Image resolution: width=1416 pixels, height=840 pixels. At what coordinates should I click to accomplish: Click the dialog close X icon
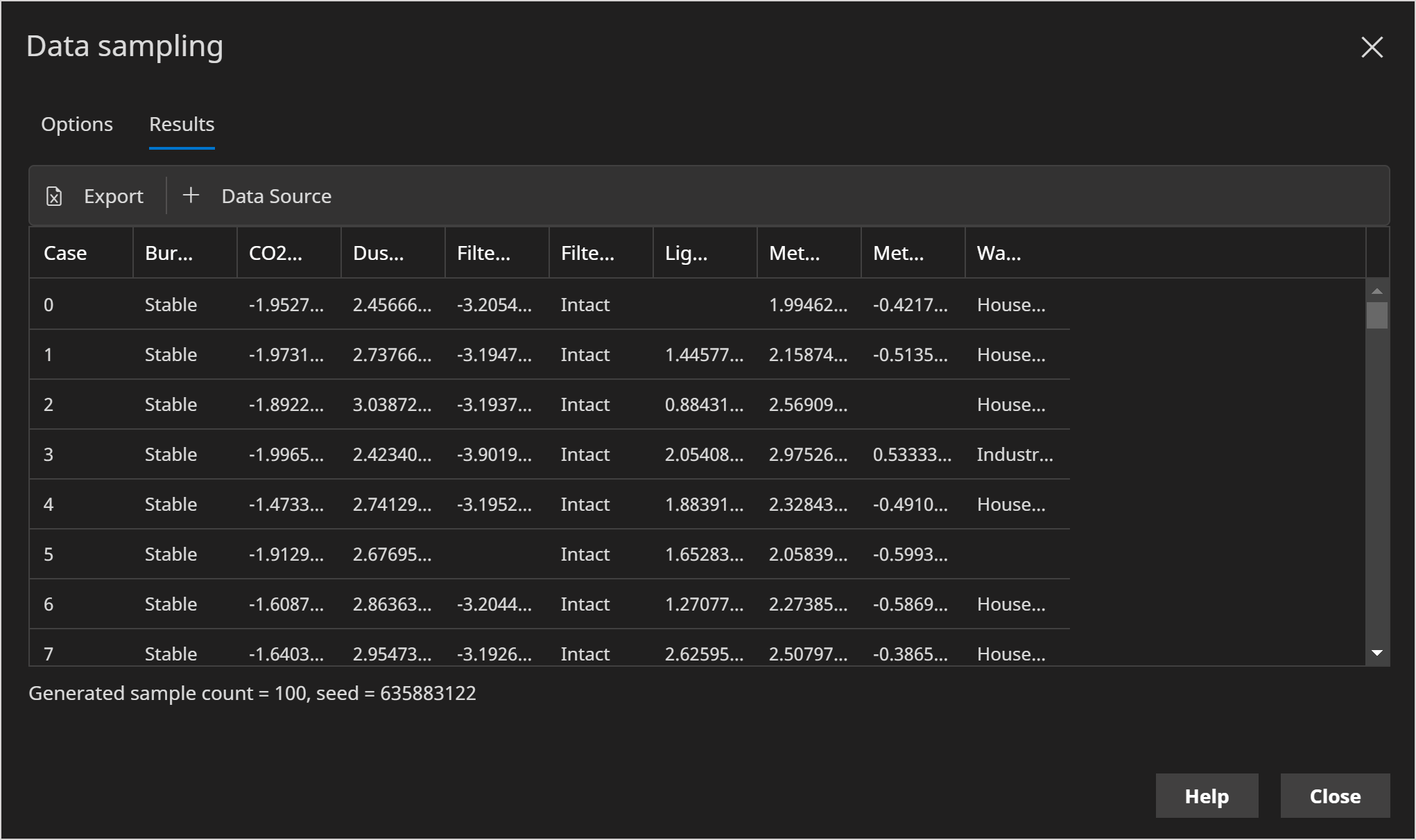tap(1372, 47)
